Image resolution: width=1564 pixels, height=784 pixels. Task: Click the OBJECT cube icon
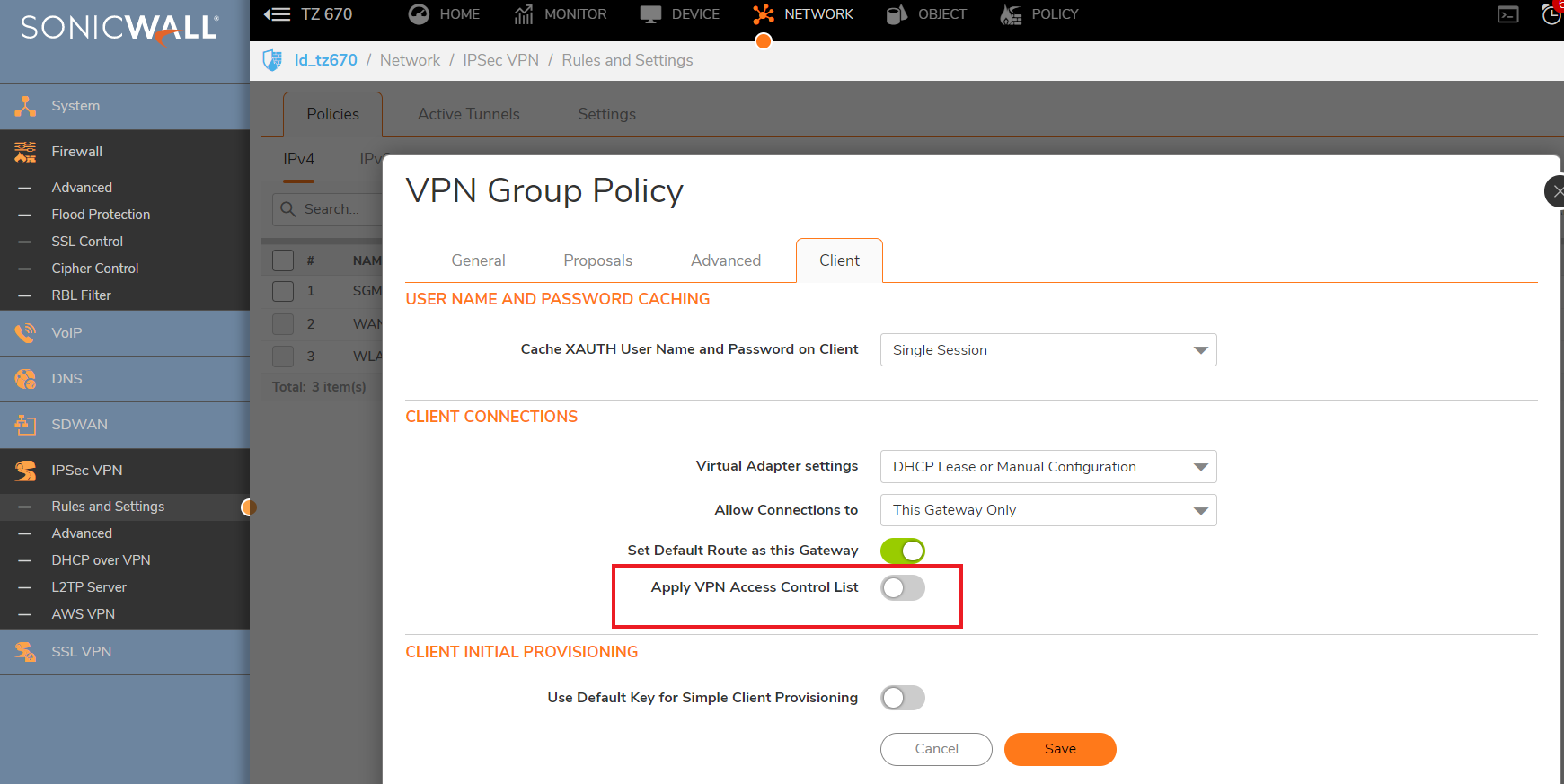tap(897, 14)
